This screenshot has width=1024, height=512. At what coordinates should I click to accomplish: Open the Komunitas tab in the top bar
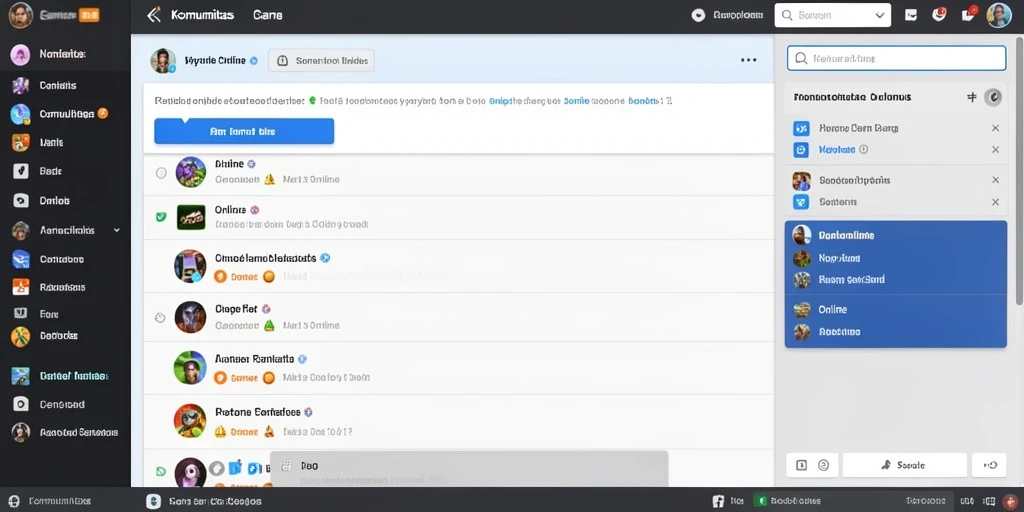point(202,15)
